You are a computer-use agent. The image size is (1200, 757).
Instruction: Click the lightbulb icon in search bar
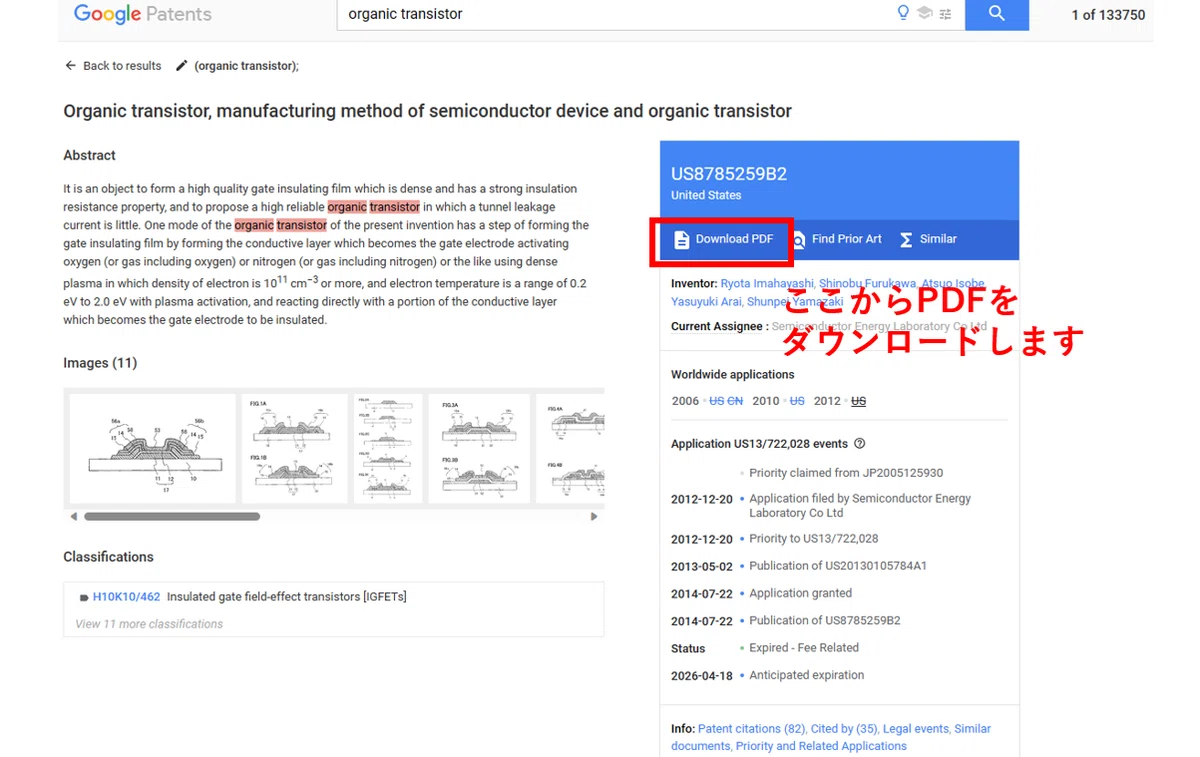tap(904, 14)
